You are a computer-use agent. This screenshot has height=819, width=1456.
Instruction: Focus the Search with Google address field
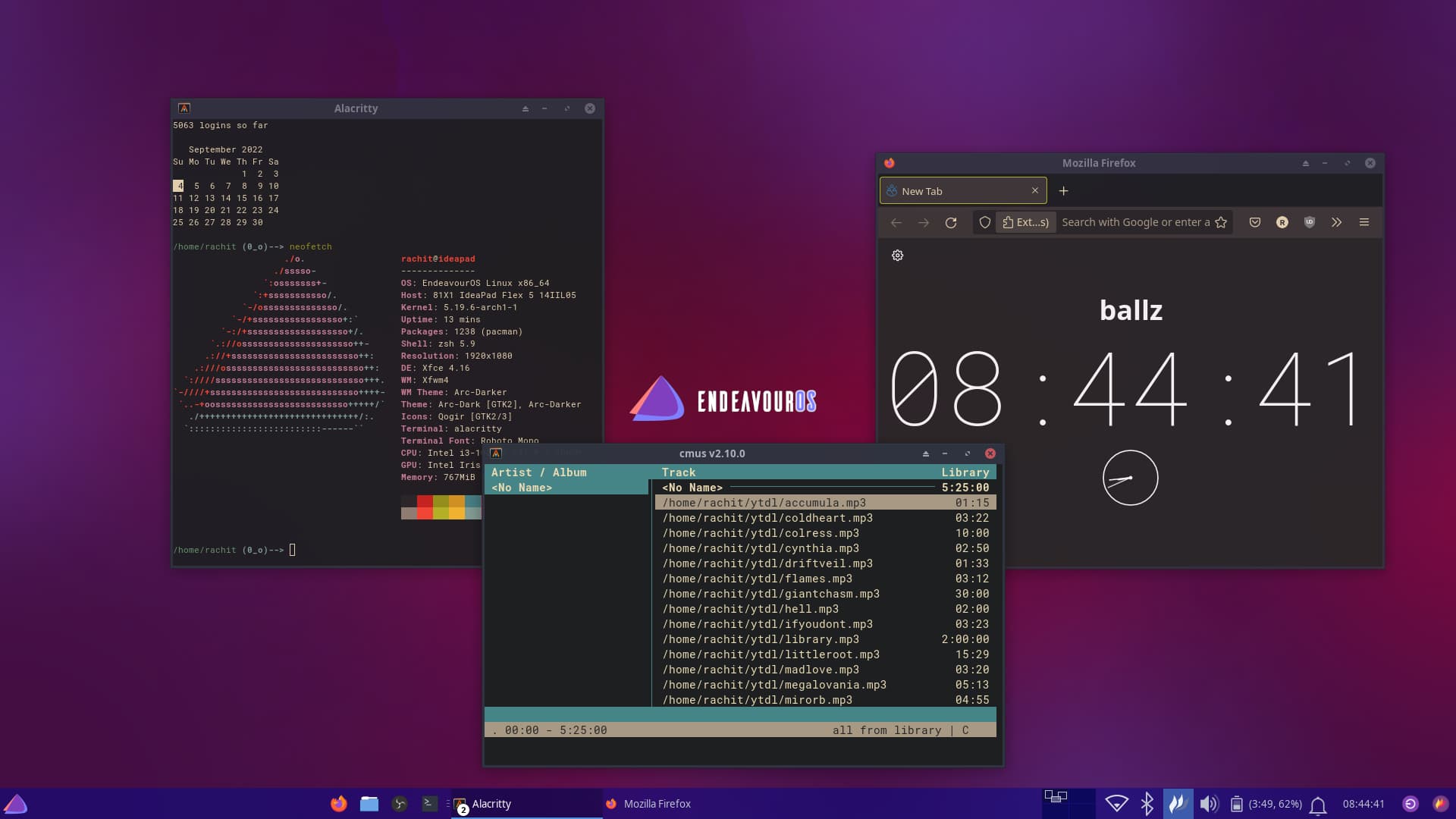point(1134,222)
